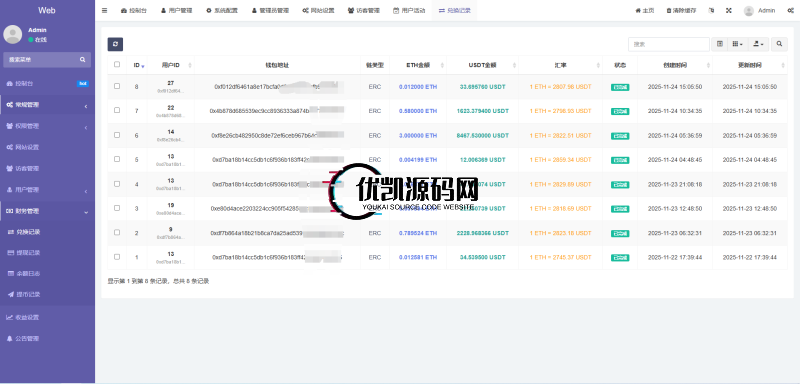Open 访客管理 in the sidebar

click(x=47, y=169)
